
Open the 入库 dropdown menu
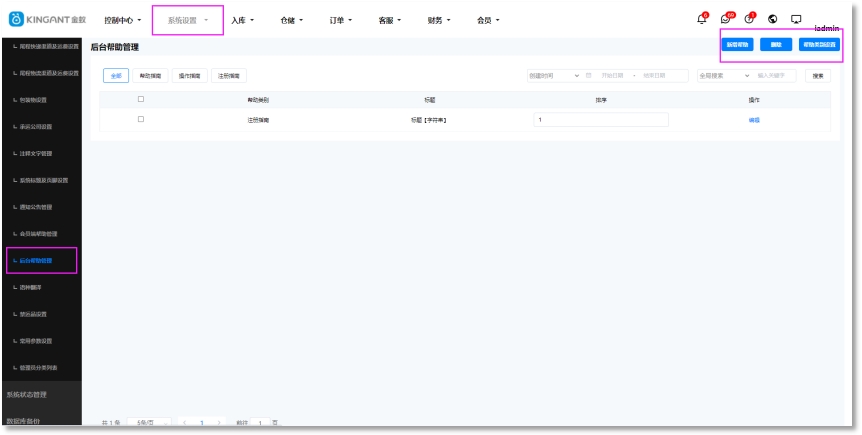(242, 20)
